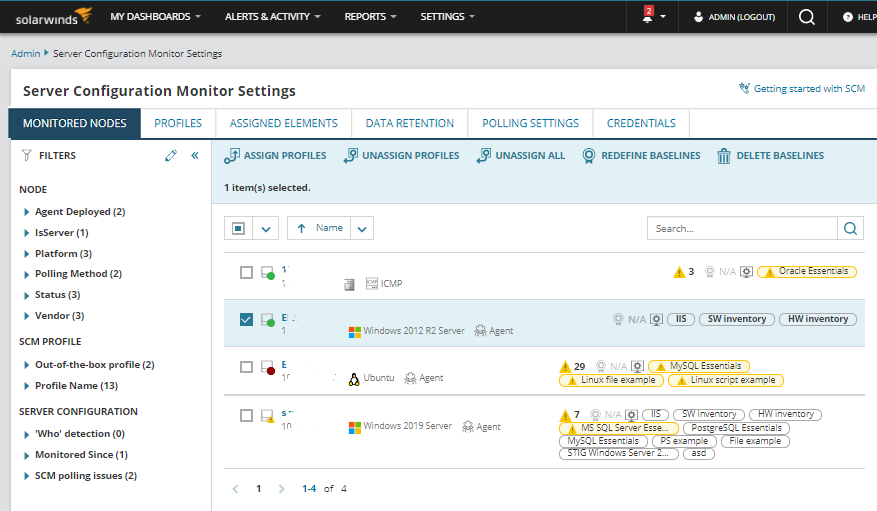Check the Windows 2019 Server node checkbox
The image size is (877, 511).
click(x=246, y=414)
